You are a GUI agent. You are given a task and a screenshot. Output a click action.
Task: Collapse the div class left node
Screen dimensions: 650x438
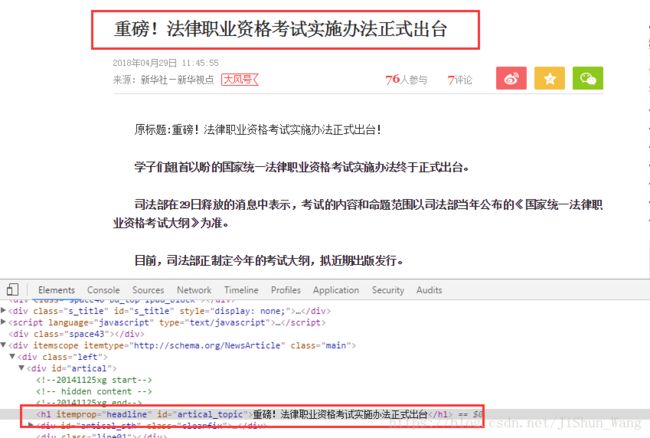coord(12,356)
